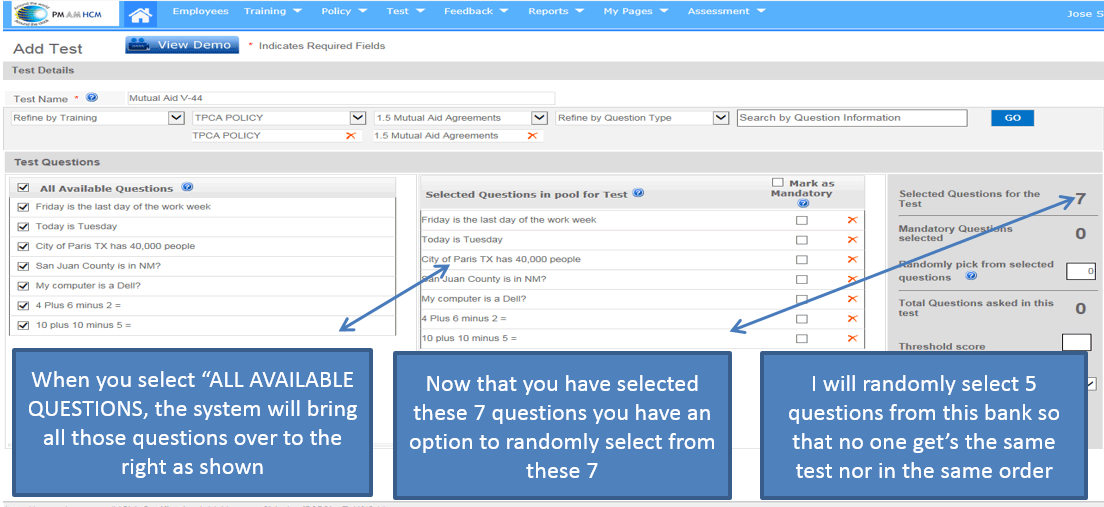The image size is (1104, 507).
Task: Select the Total Questions asked in this test label
Action: click(x=976, y=308)
